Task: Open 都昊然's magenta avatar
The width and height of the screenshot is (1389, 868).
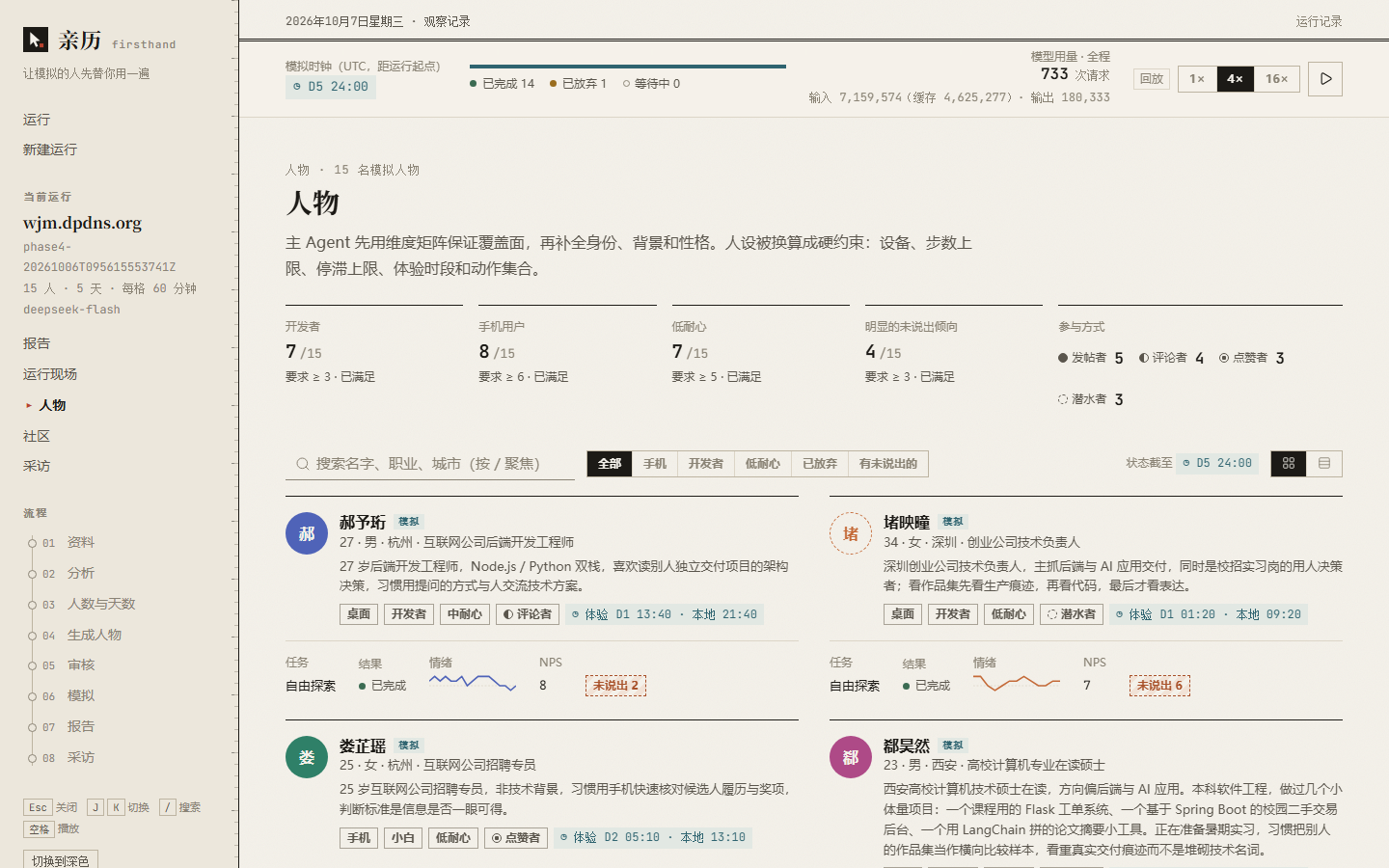Action: coord(851,757)
